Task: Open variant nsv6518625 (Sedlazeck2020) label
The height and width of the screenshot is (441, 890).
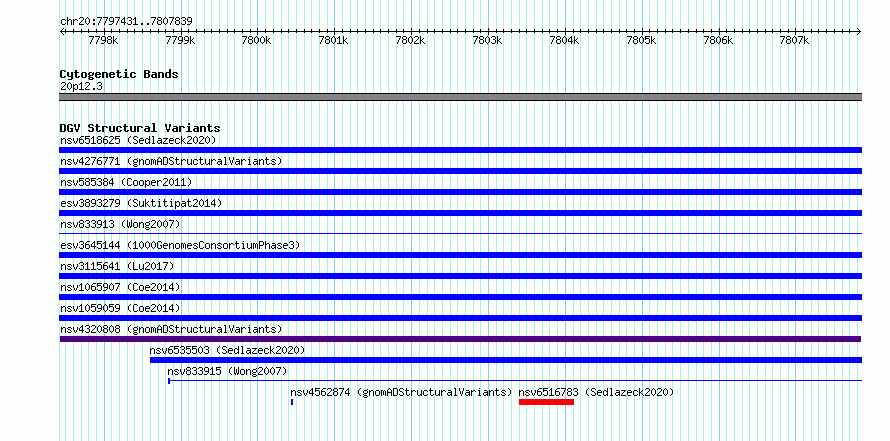Action: (138, 140)
